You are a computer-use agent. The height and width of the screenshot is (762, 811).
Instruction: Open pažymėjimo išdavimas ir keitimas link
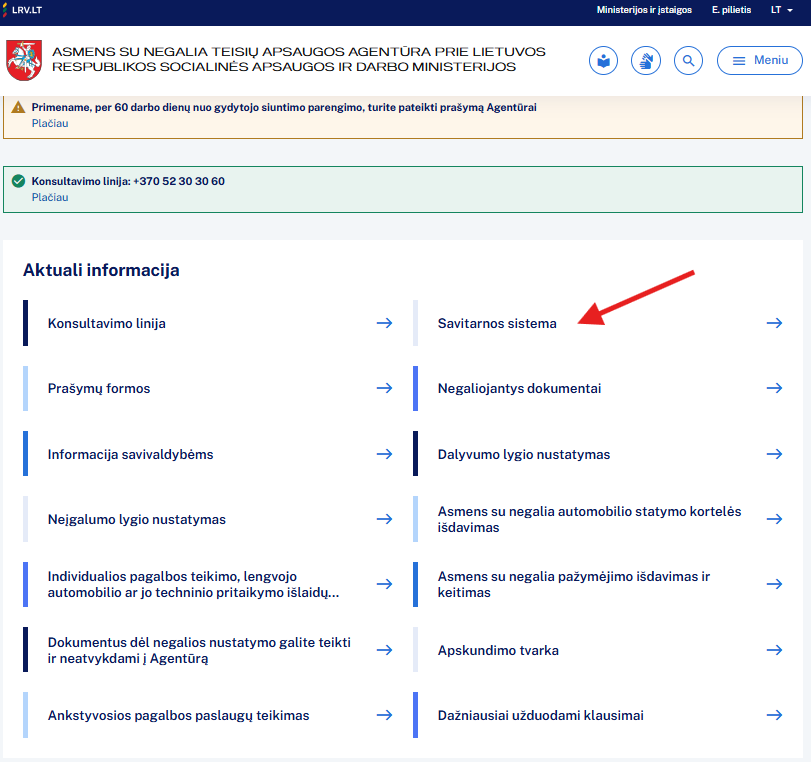pos(574,584)
